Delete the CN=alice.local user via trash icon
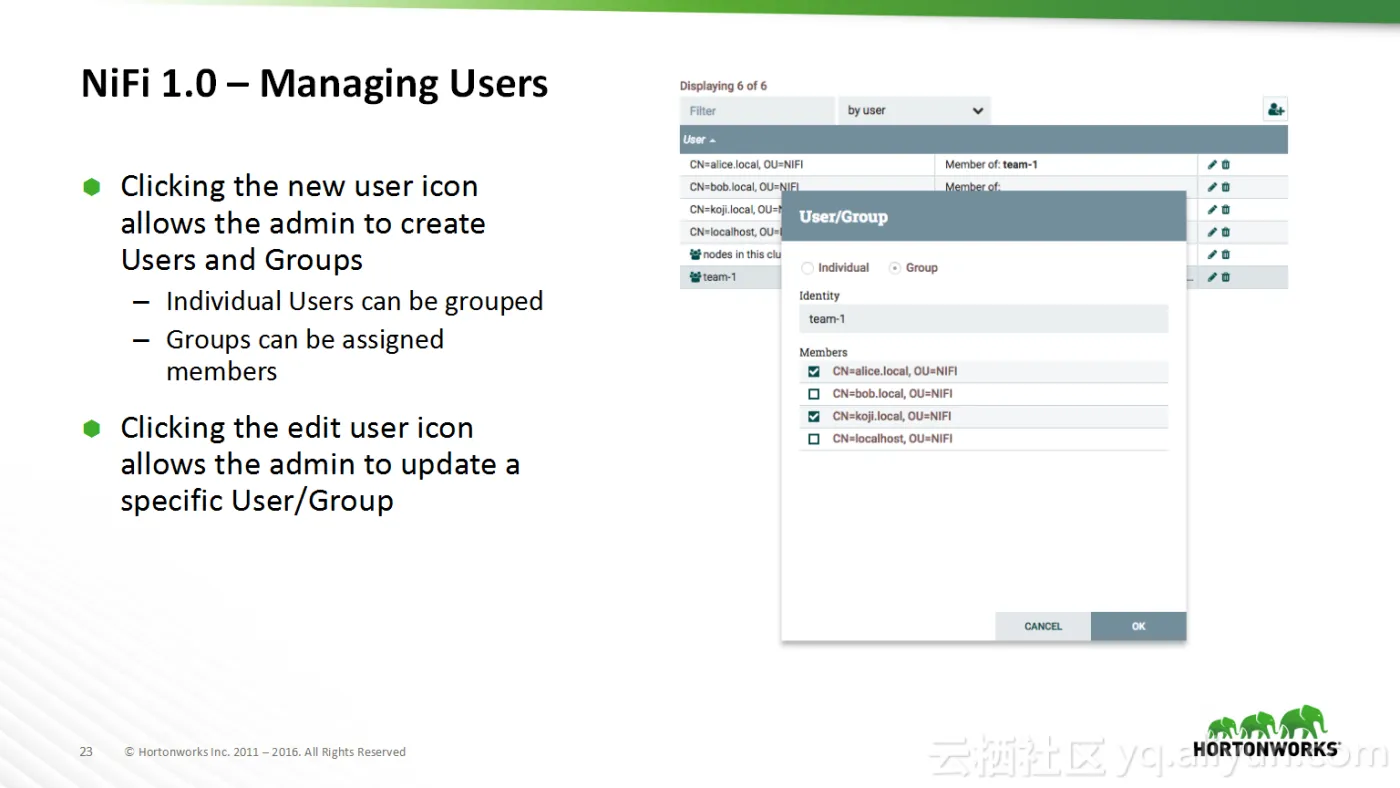Screen dimensions: 1400x788 tap(1226, 165)
